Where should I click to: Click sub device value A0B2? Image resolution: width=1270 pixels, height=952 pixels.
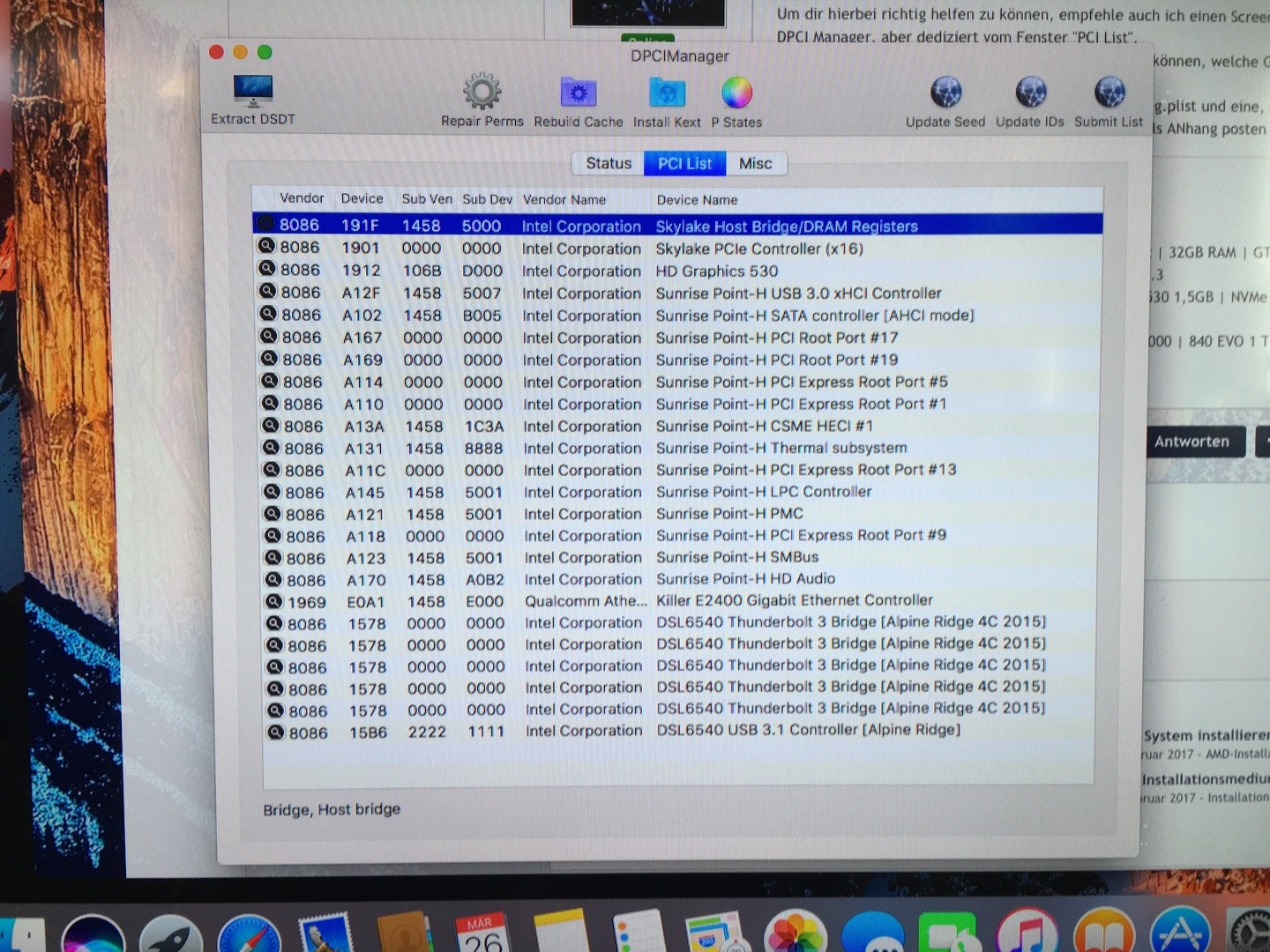click(485, 580)
